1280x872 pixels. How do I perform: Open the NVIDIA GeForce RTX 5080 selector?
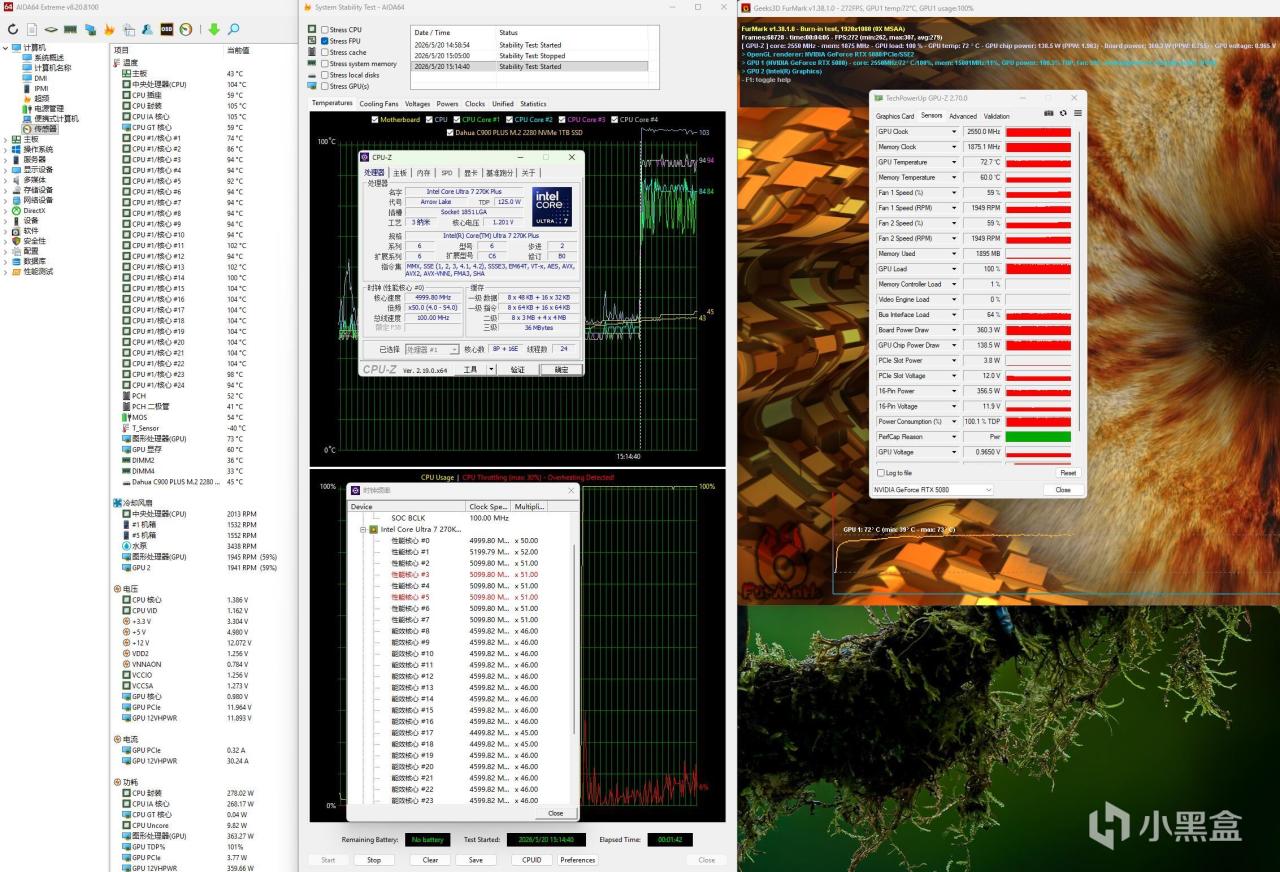[933, 490]
